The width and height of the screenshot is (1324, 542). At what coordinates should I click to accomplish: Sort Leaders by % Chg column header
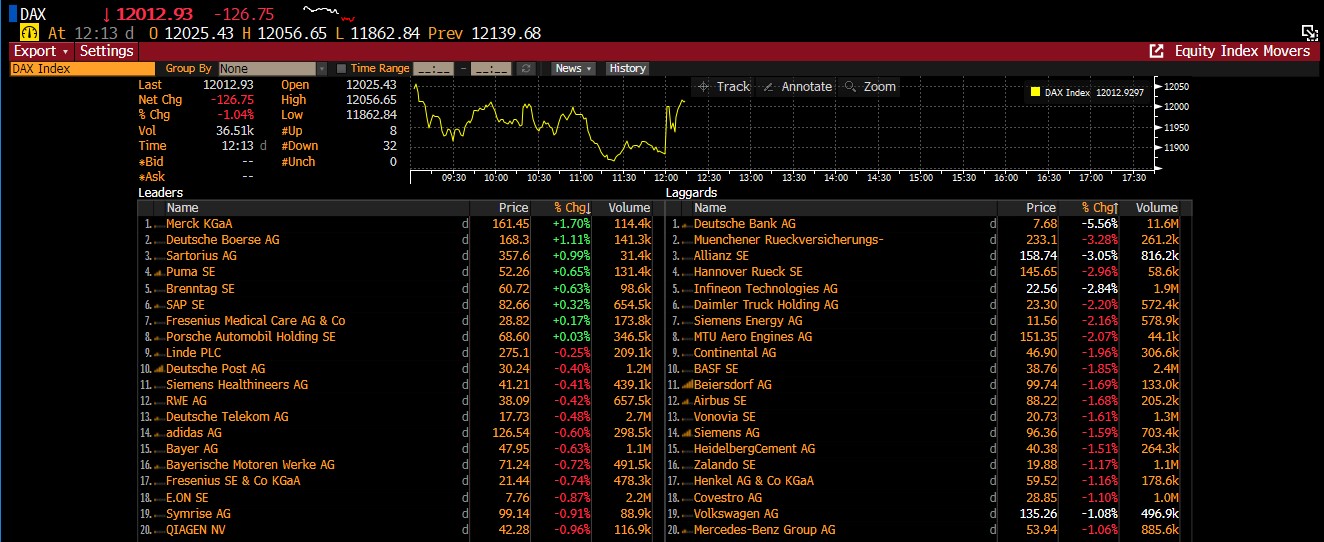tap(572, 208)
